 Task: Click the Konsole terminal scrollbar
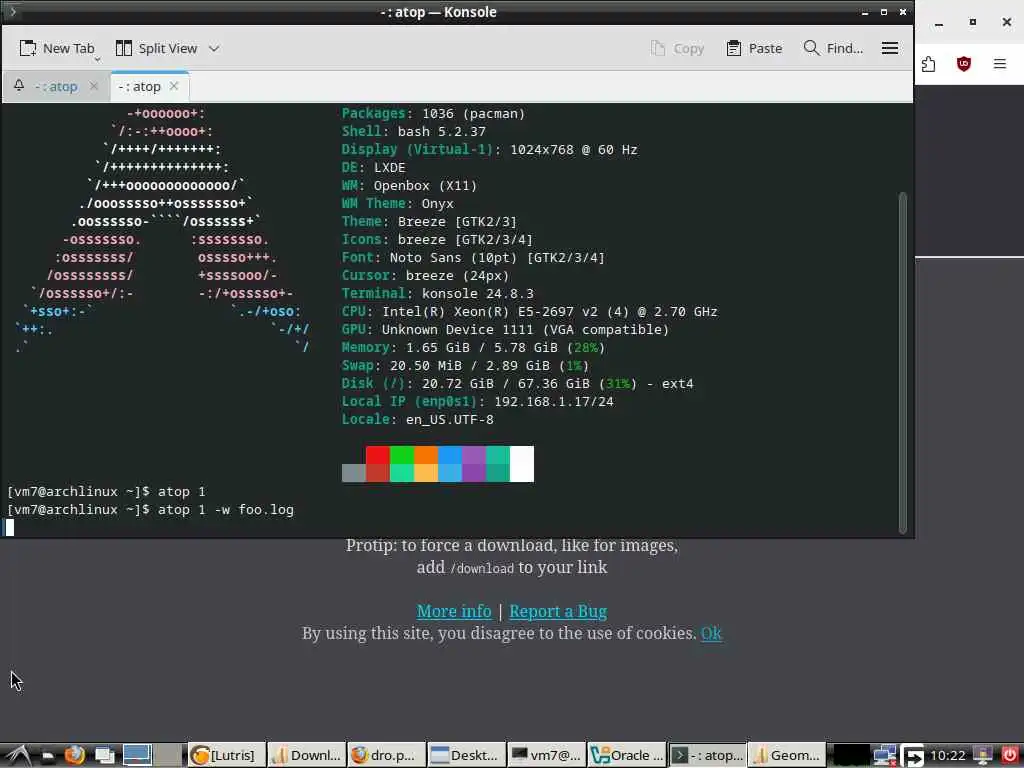903,362
